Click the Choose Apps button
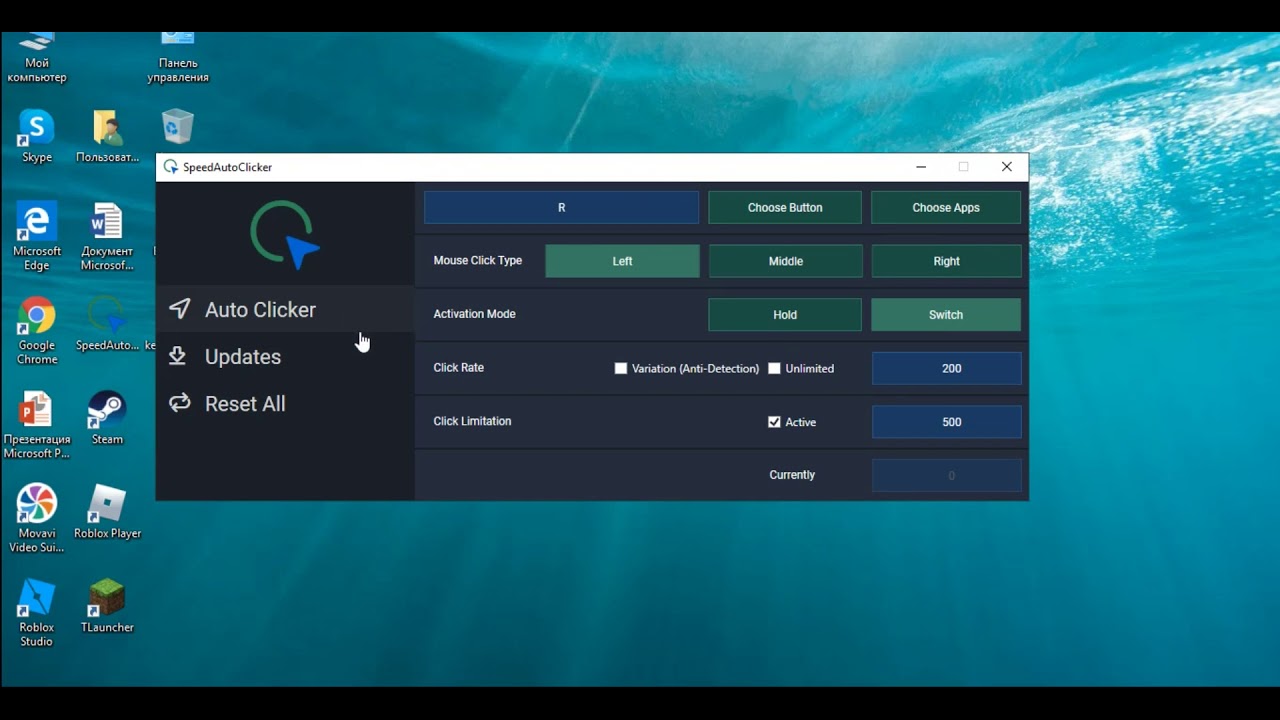This screenshot has height=720, width=1280. (x=945, y=208)
